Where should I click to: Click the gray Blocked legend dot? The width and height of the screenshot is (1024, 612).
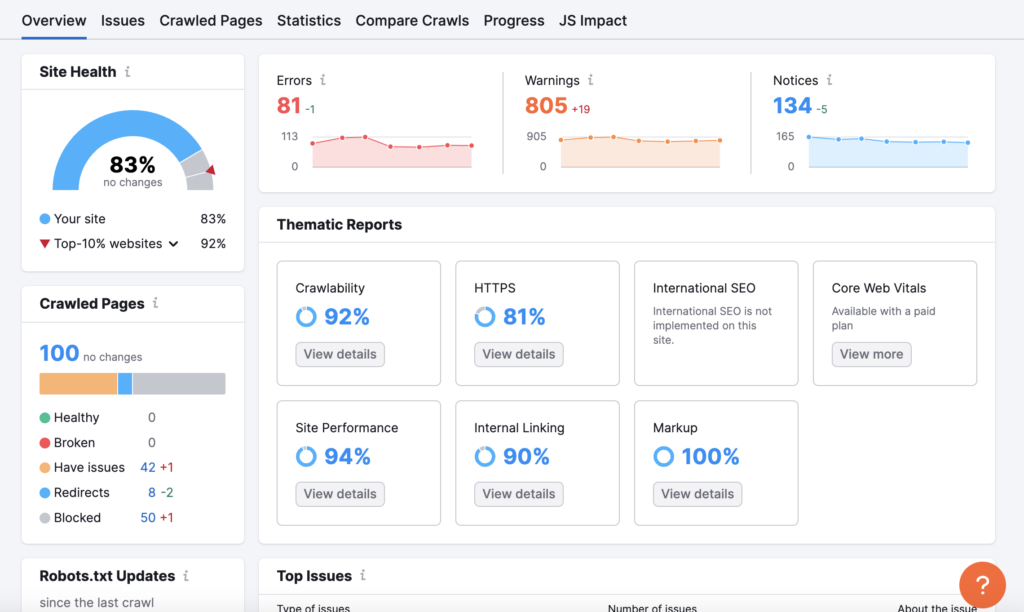click(44, 518)
